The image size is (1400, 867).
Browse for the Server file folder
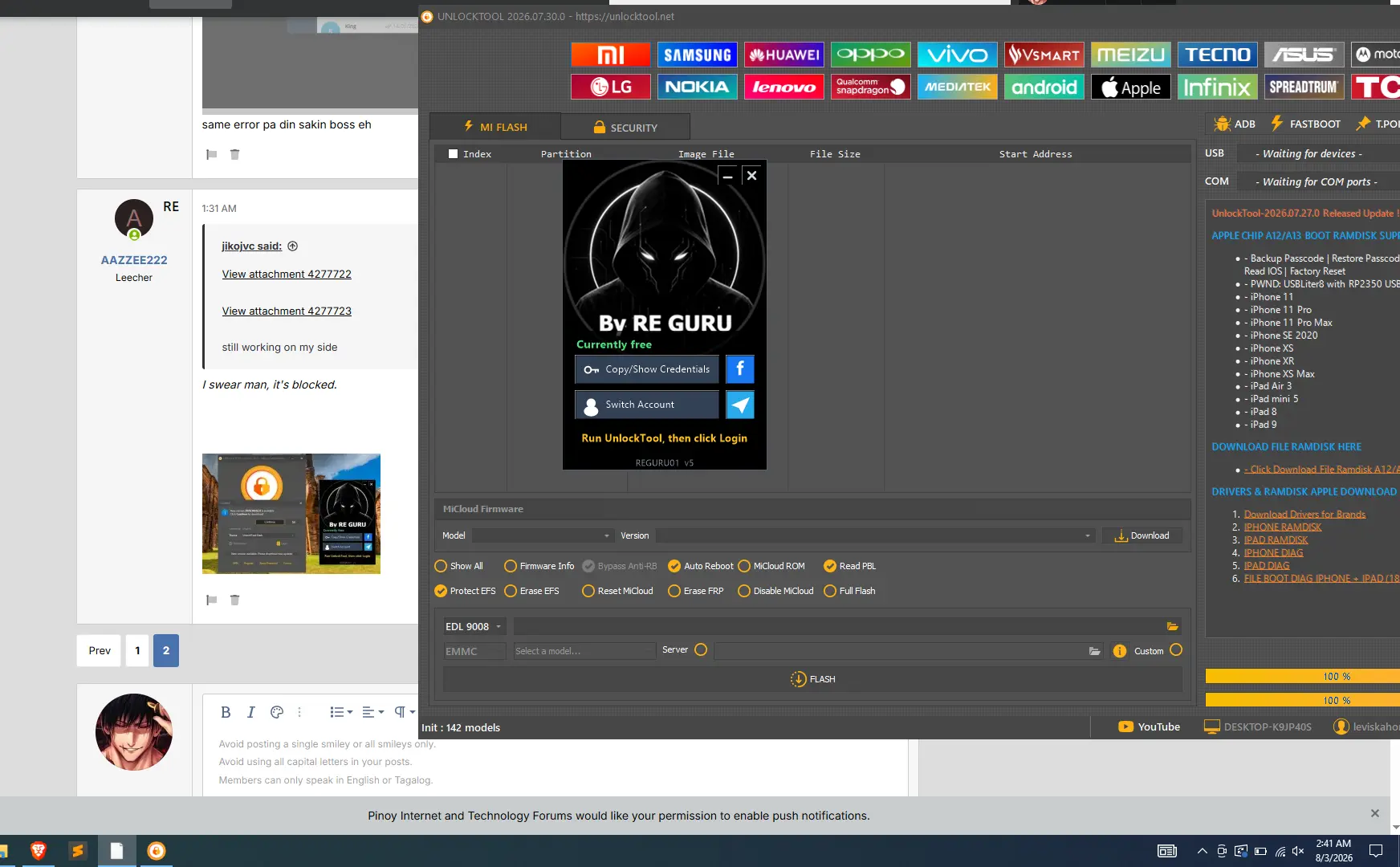pos(1094,651)
